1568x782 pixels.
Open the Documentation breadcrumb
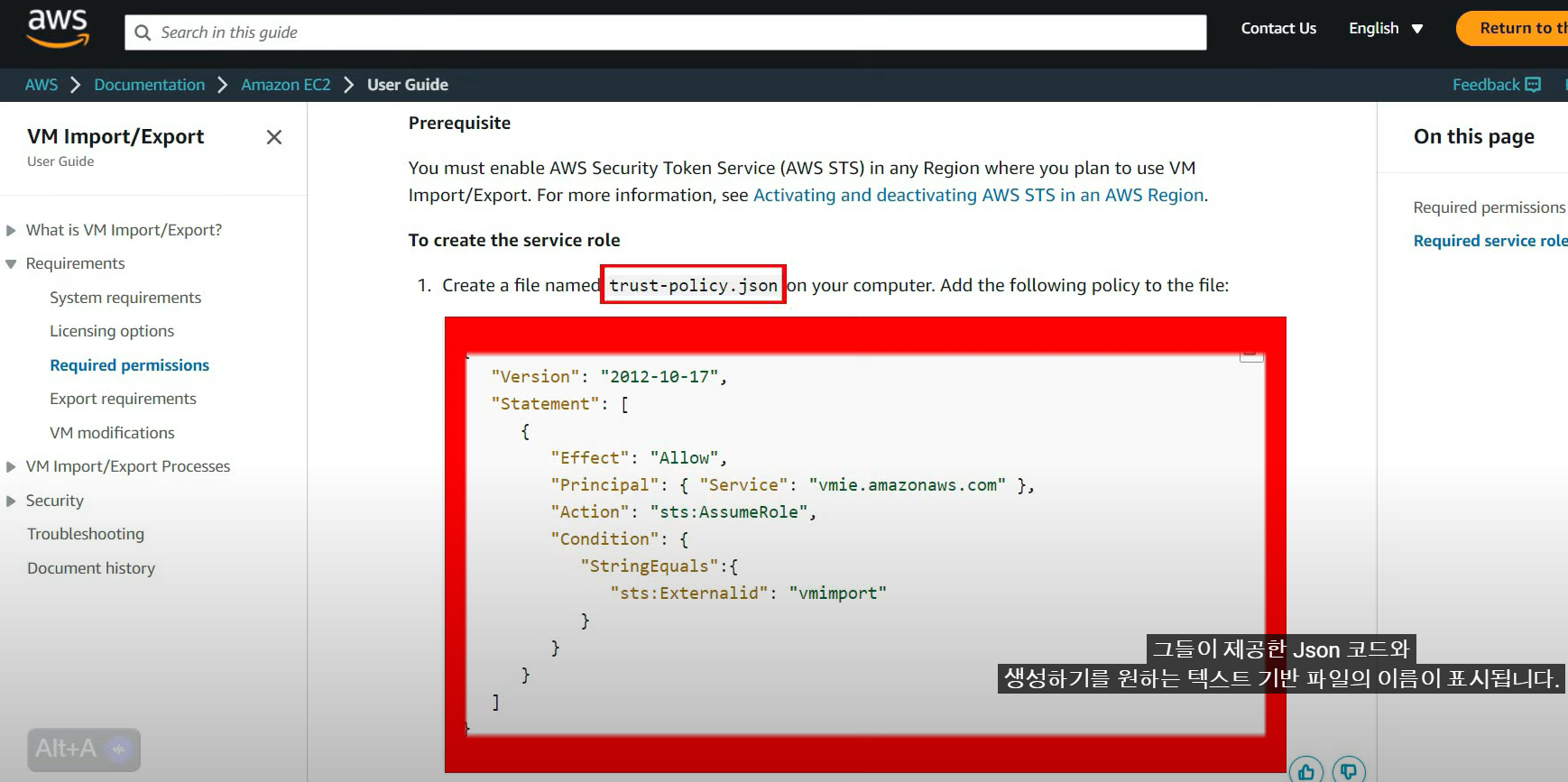[150, 85]
